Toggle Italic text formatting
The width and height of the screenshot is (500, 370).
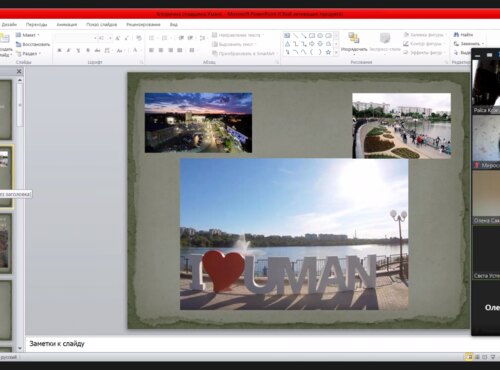click(x=68, y=50)
